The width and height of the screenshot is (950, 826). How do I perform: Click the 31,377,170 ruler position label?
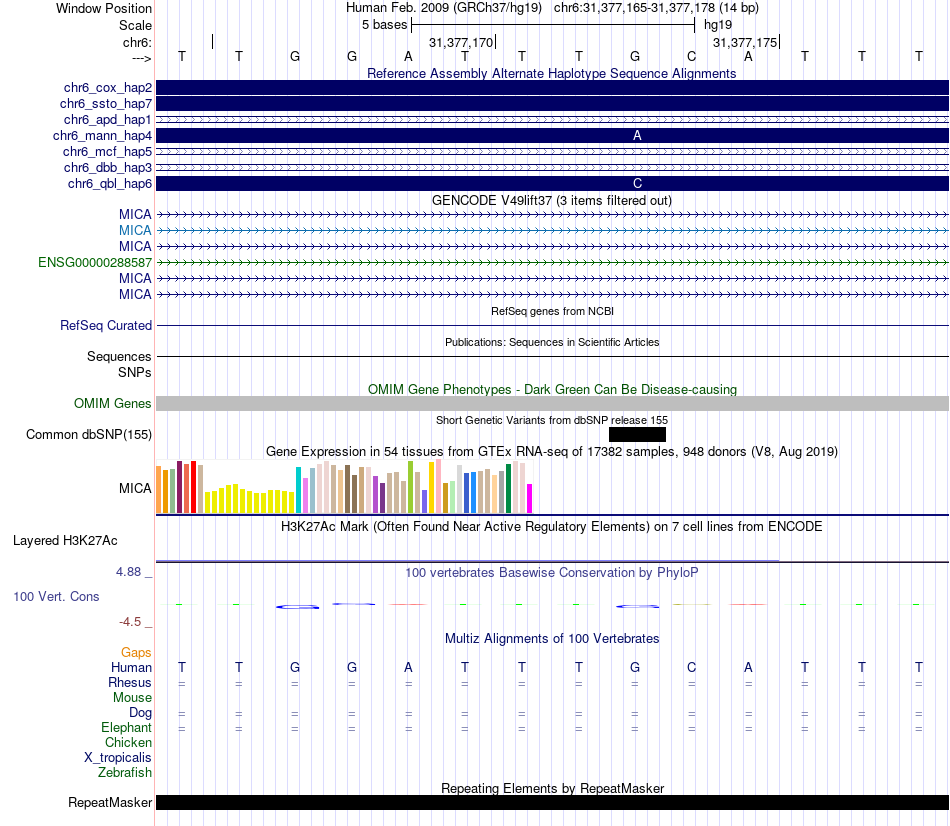point(461,42)
